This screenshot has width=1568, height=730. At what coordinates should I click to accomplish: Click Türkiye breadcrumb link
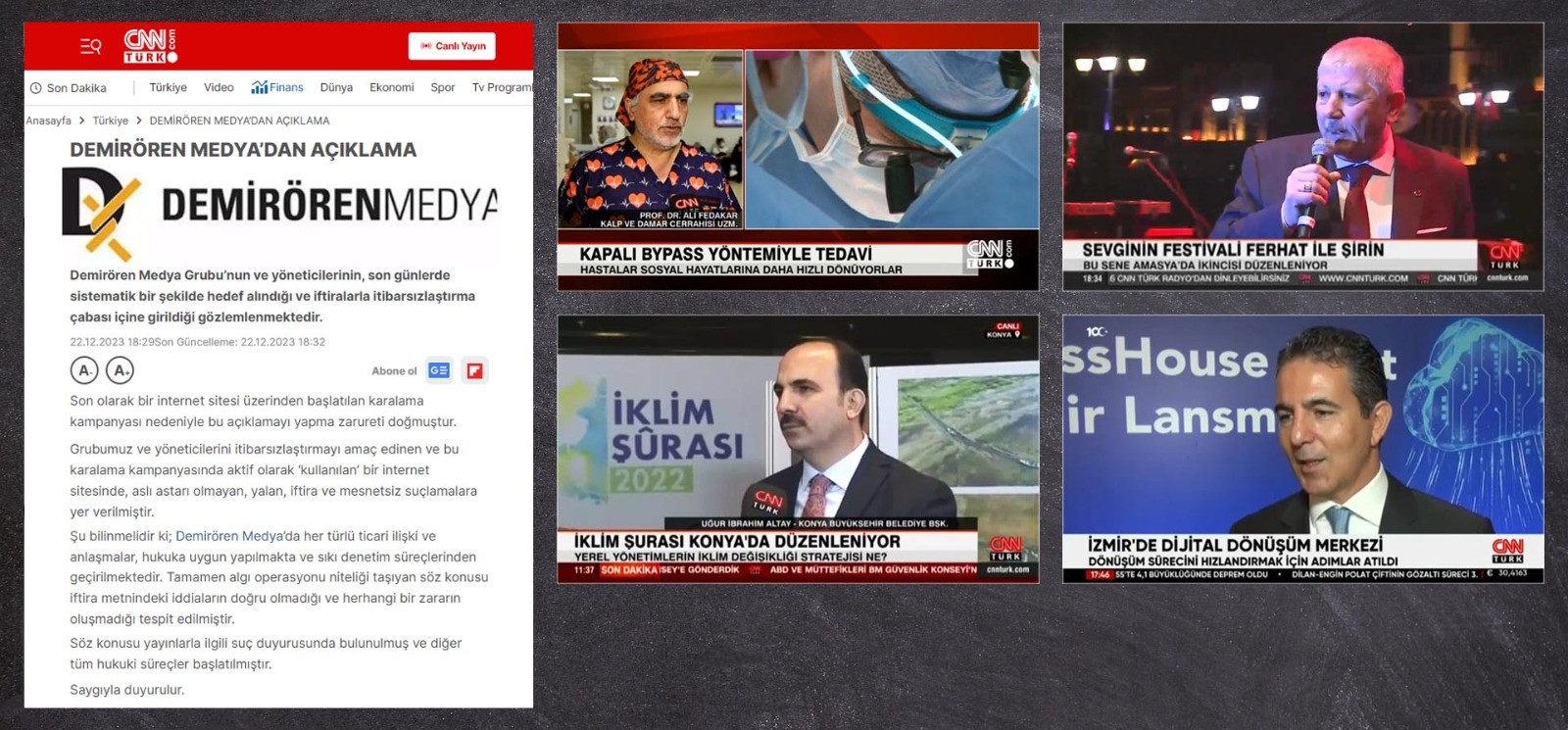pyautogui.click(x=110, y=121)
